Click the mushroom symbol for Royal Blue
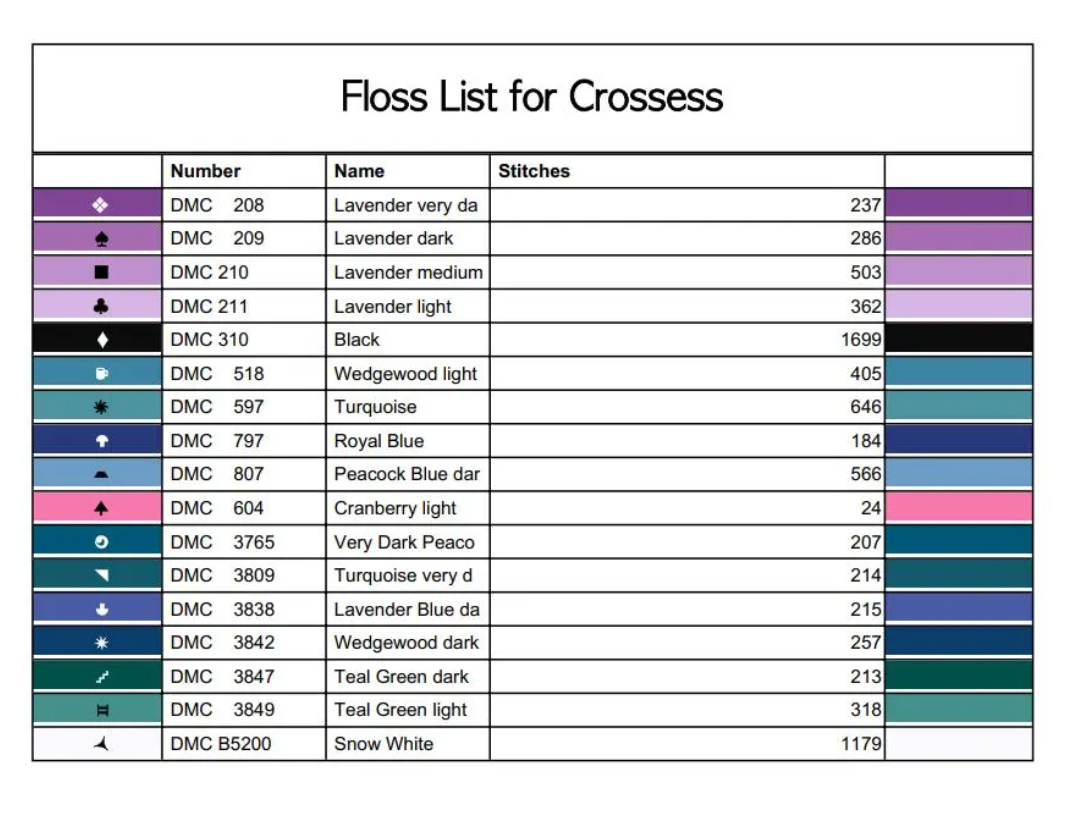Screen dimensions: 1072x830 tap(100, 441)
